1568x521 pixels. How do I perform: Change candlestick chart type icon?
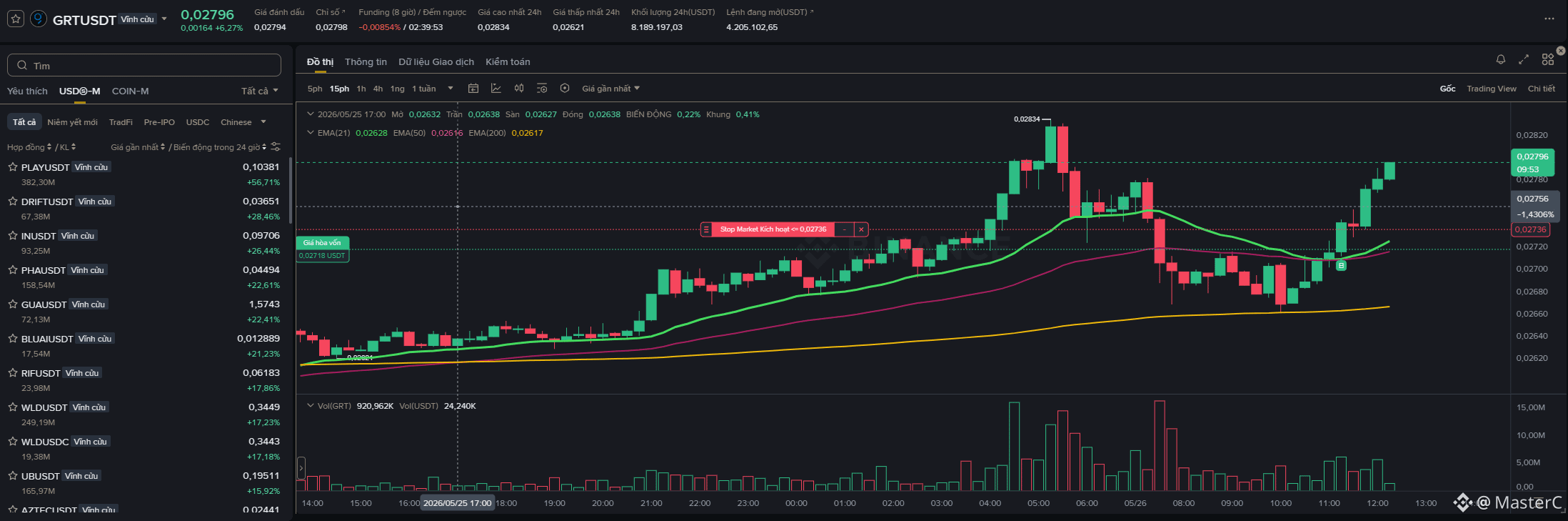tap(519, 88)
